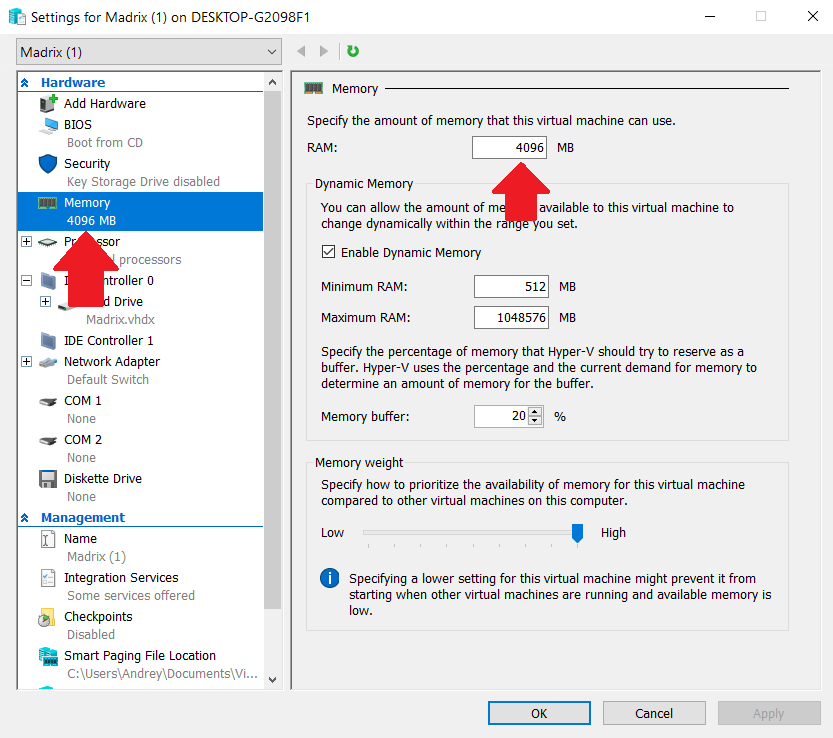The height and width of the screenshot is (738, 833).
Task: Click the blue information icon
Action: [329, 578]
